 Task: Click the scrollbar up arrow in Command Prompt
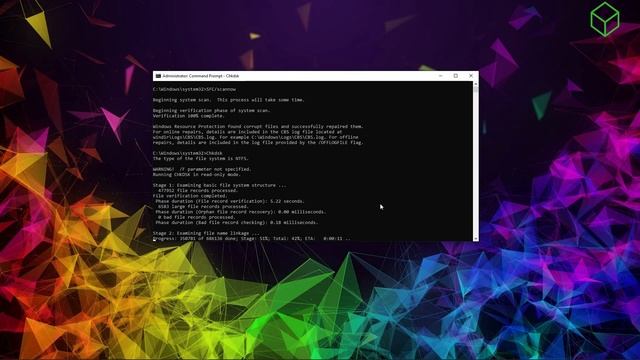click(476, 84)
